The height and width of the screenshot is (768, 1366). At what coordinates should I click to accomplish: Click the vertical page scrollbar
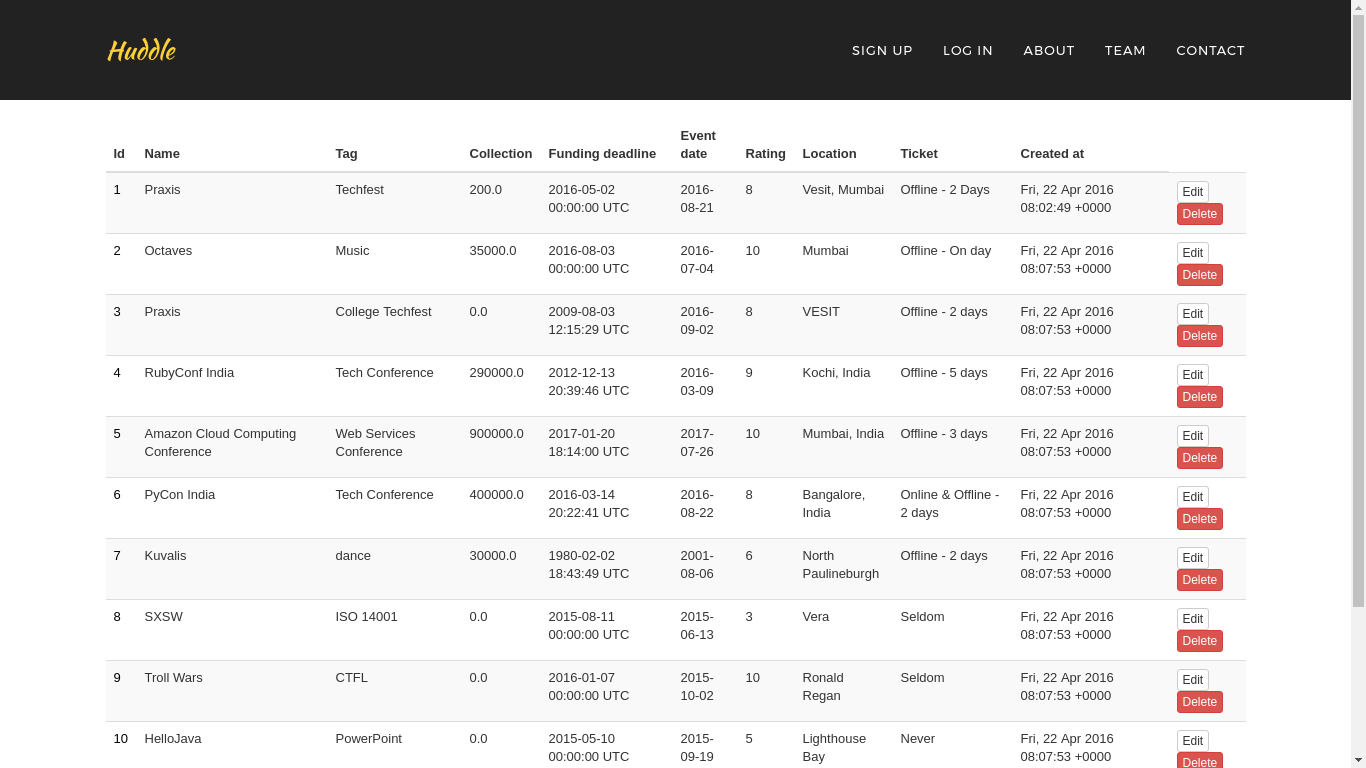pyautogui.click(x=1358, y=300)
